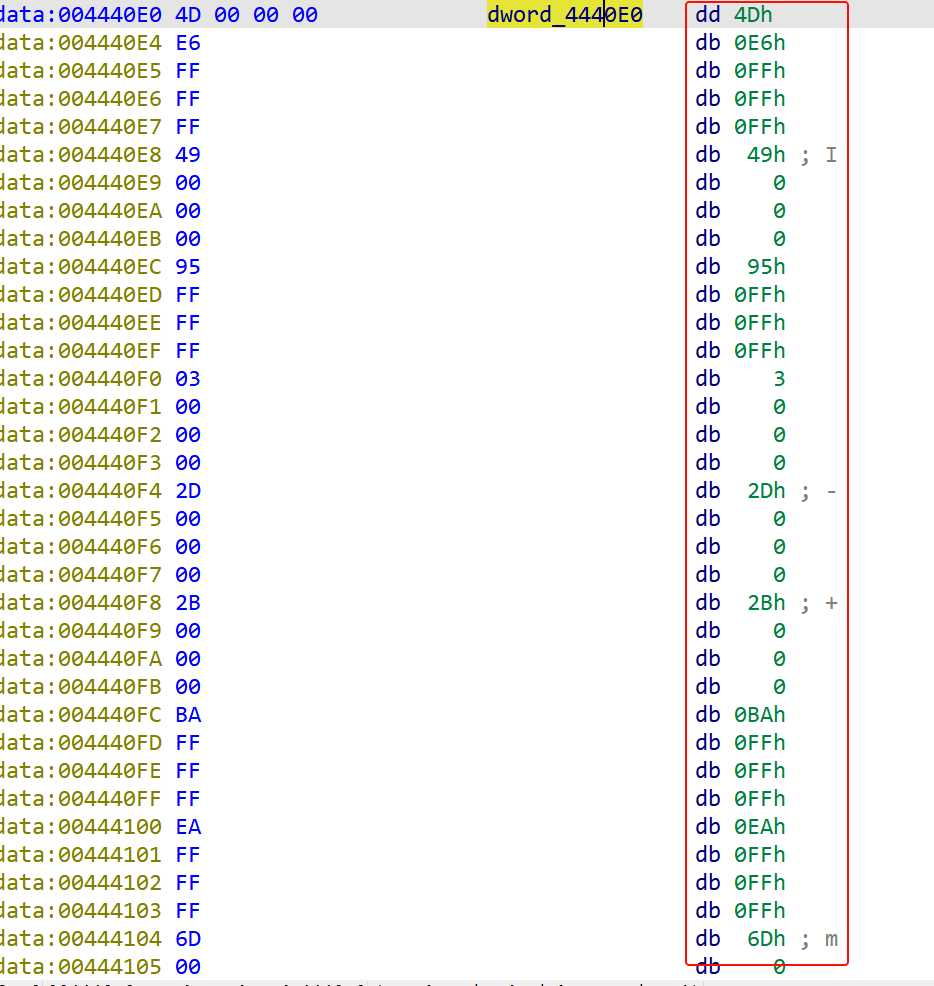Click the 'db 0E6h' value
934x986 pixels.
pyautogui.click(x=740, y=43)
